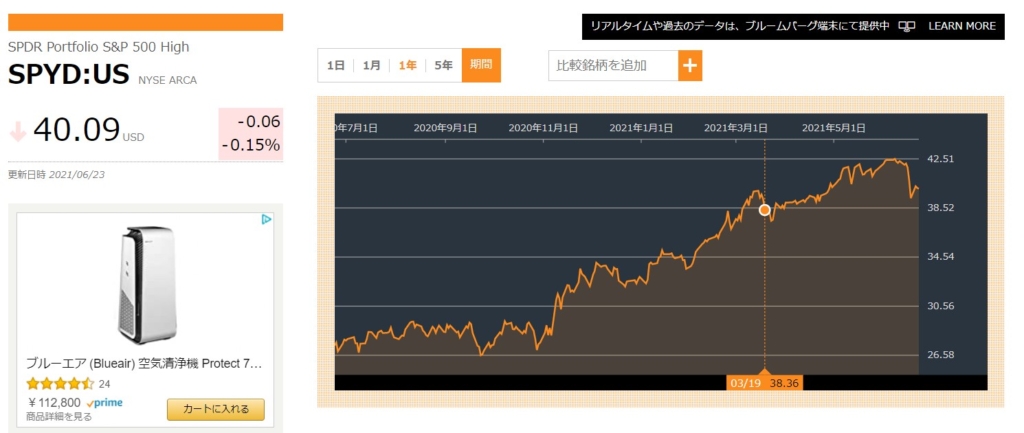Click the star rating of the ad product
The image size is (1024, 433).
click(60, 383)
